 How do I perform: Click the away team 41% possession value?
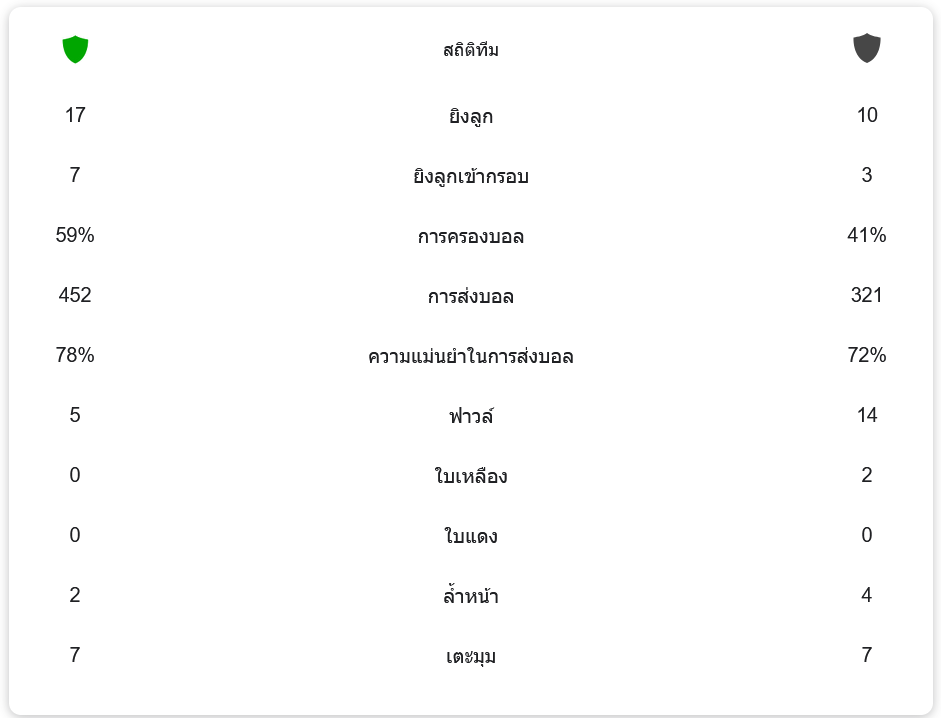tap(866, 235)
